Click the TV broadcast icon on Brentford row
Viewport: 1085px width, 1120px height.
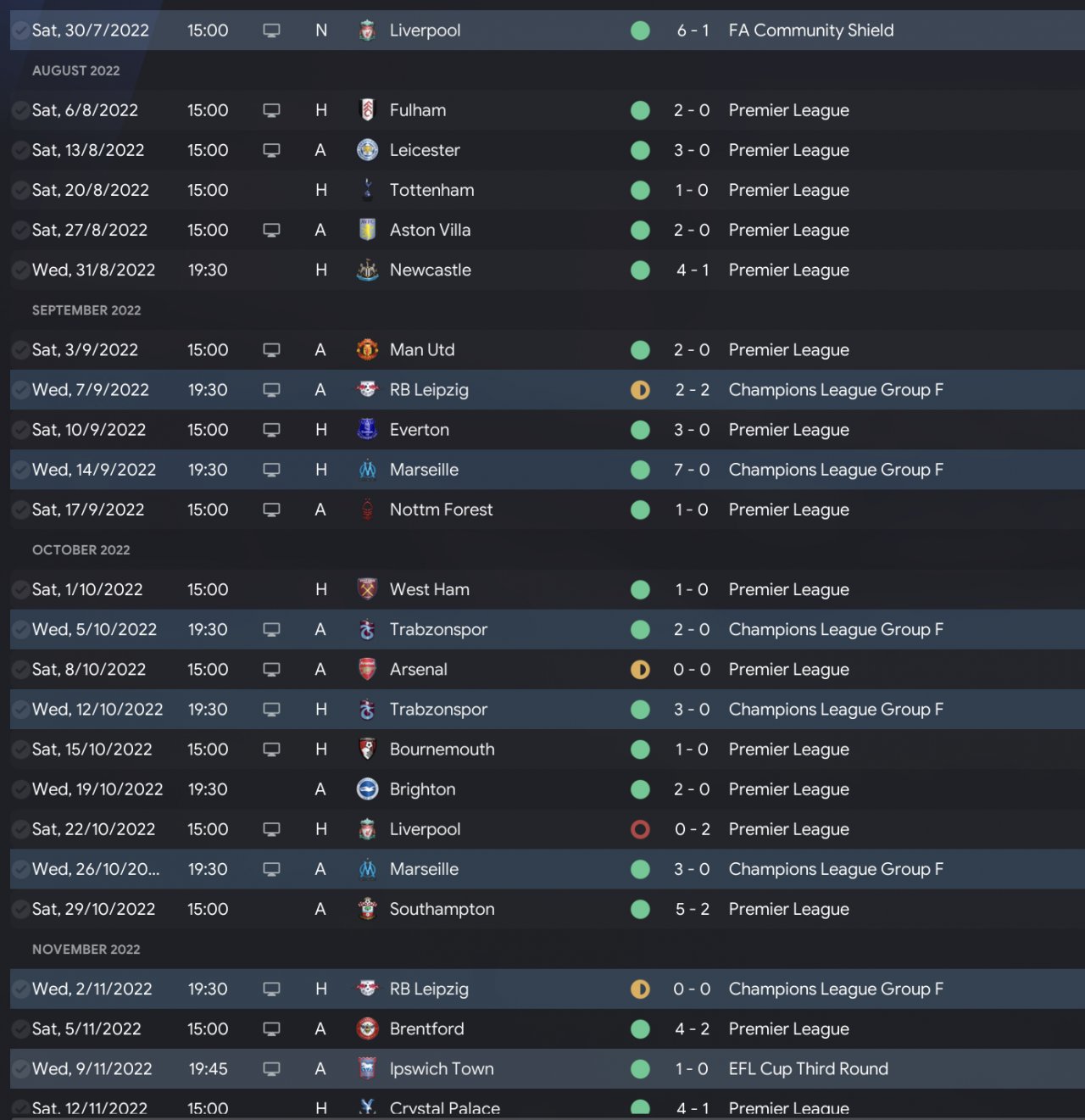[x=271, y=1029]
